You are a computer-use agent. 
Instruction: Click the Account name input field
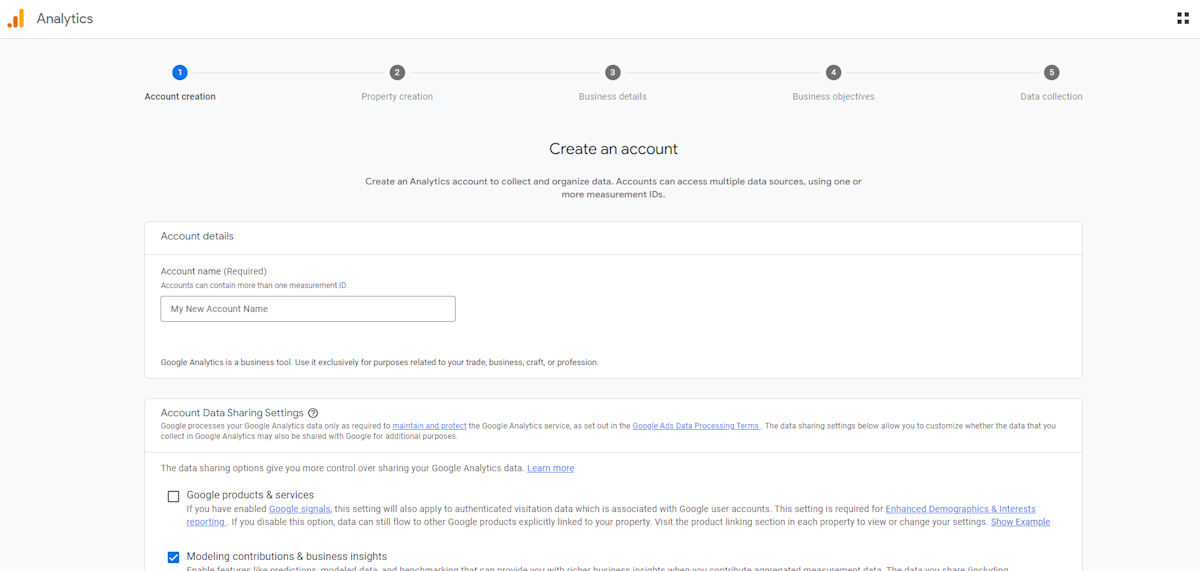[308, 309]
